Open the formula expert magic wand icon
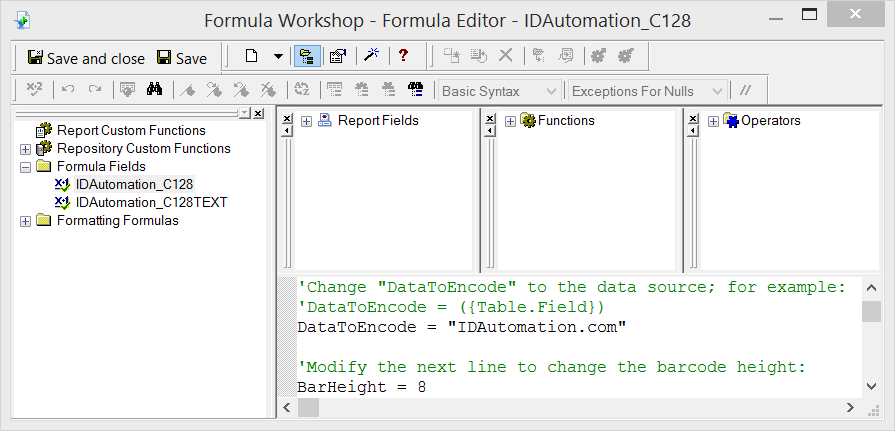This screenshot has height=431, width=895. [x=372, y=55]
